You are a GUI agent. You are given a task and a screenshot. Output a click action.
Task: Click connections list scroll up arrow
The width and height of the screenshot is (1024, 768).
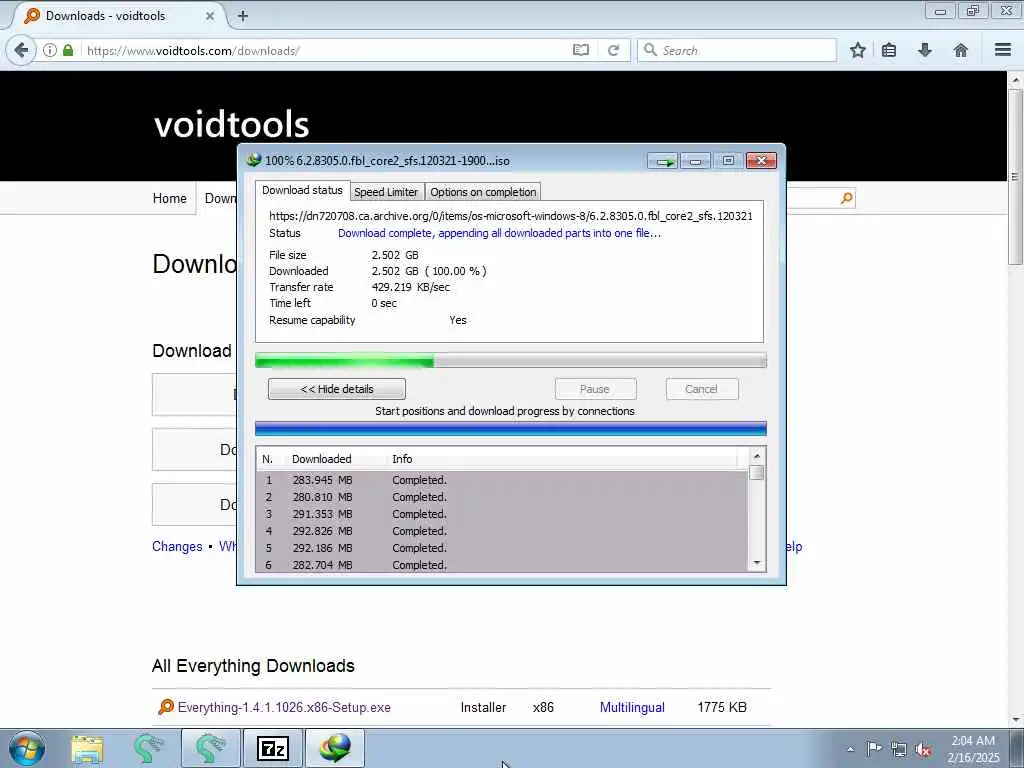point(757,456)
